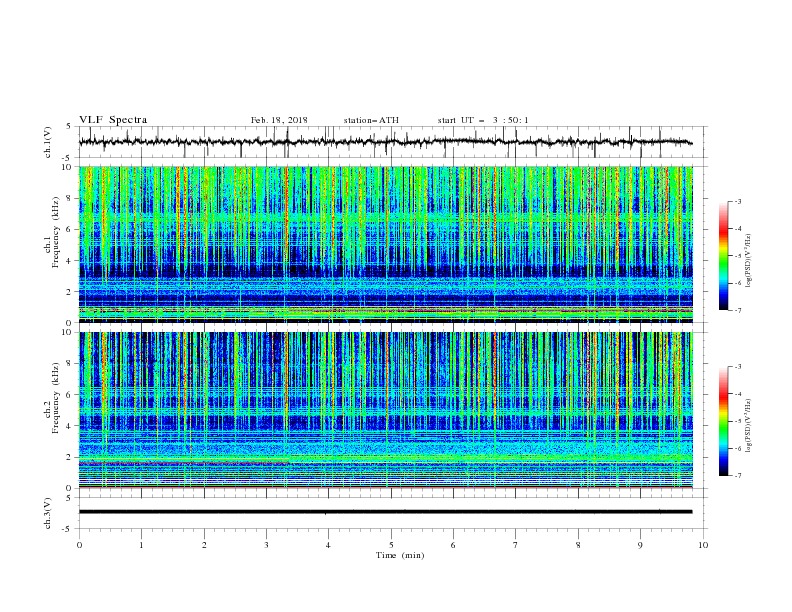
Task: Click inside the ch.1 spectrogram panel
Action: click(x=386, y=244)
